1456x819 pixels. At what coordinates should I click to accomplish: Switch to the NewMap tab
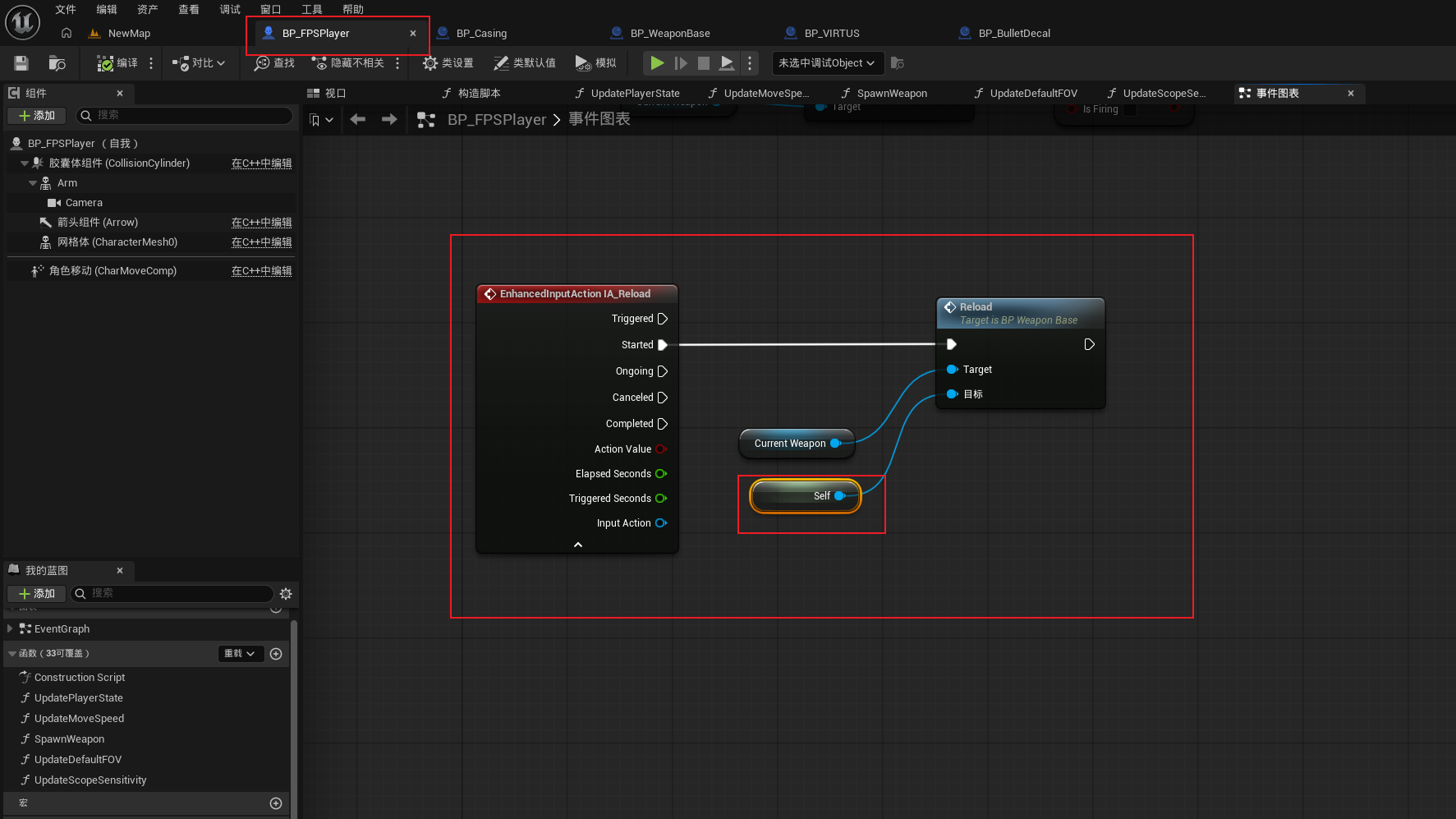[x=129, y=34]
